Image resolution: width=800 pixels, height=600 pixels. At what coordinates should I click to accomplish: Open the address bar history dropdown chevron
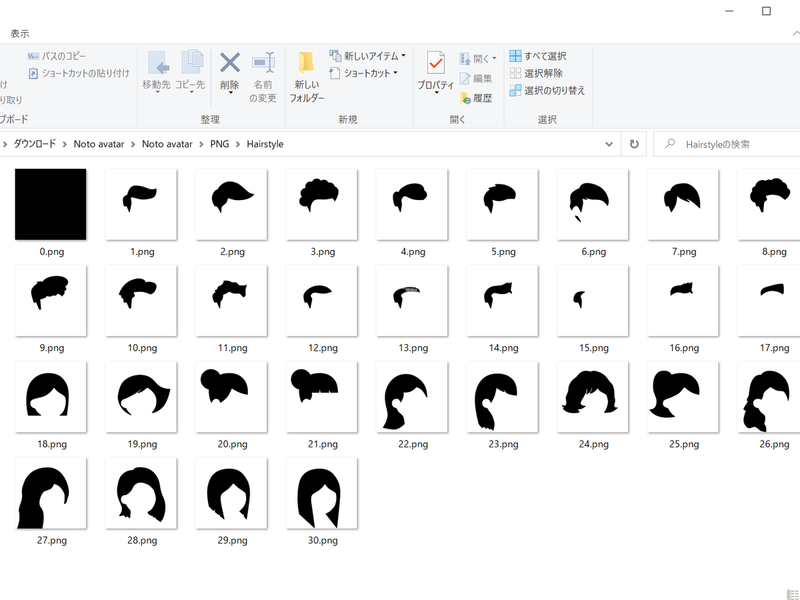610,144
